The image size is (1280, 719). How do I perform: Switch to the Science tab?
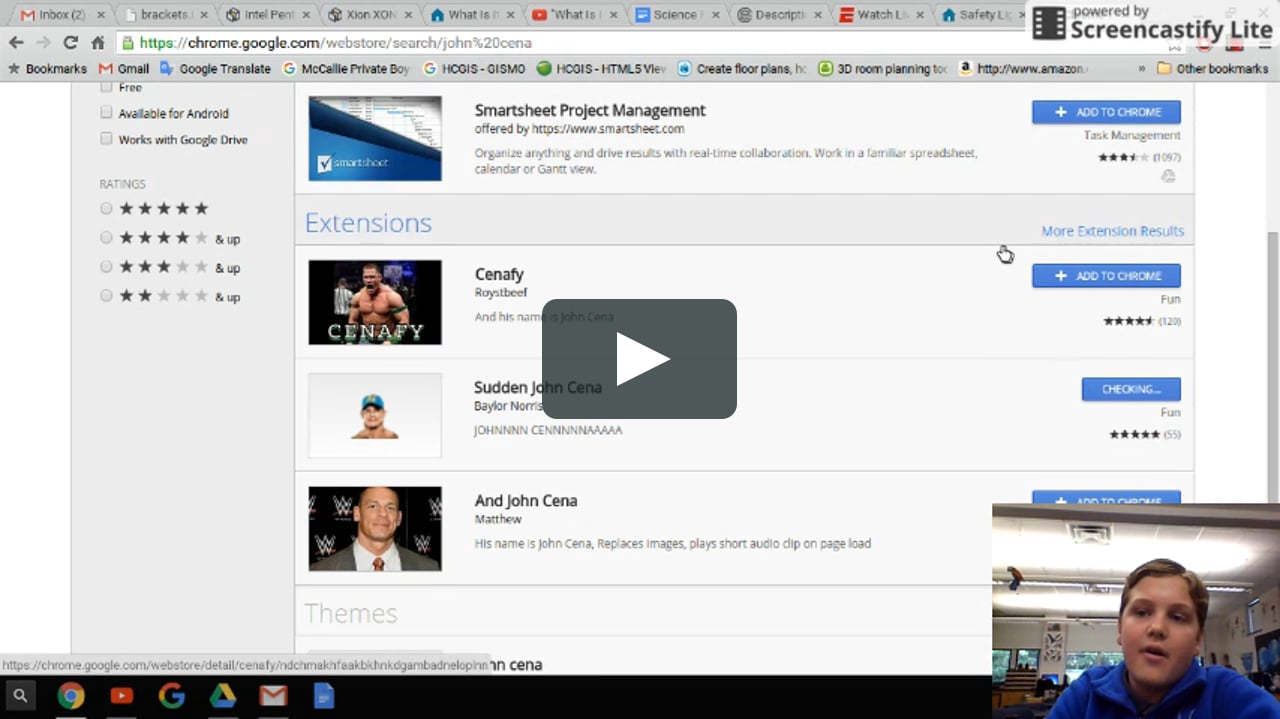(x=675, y=15)
